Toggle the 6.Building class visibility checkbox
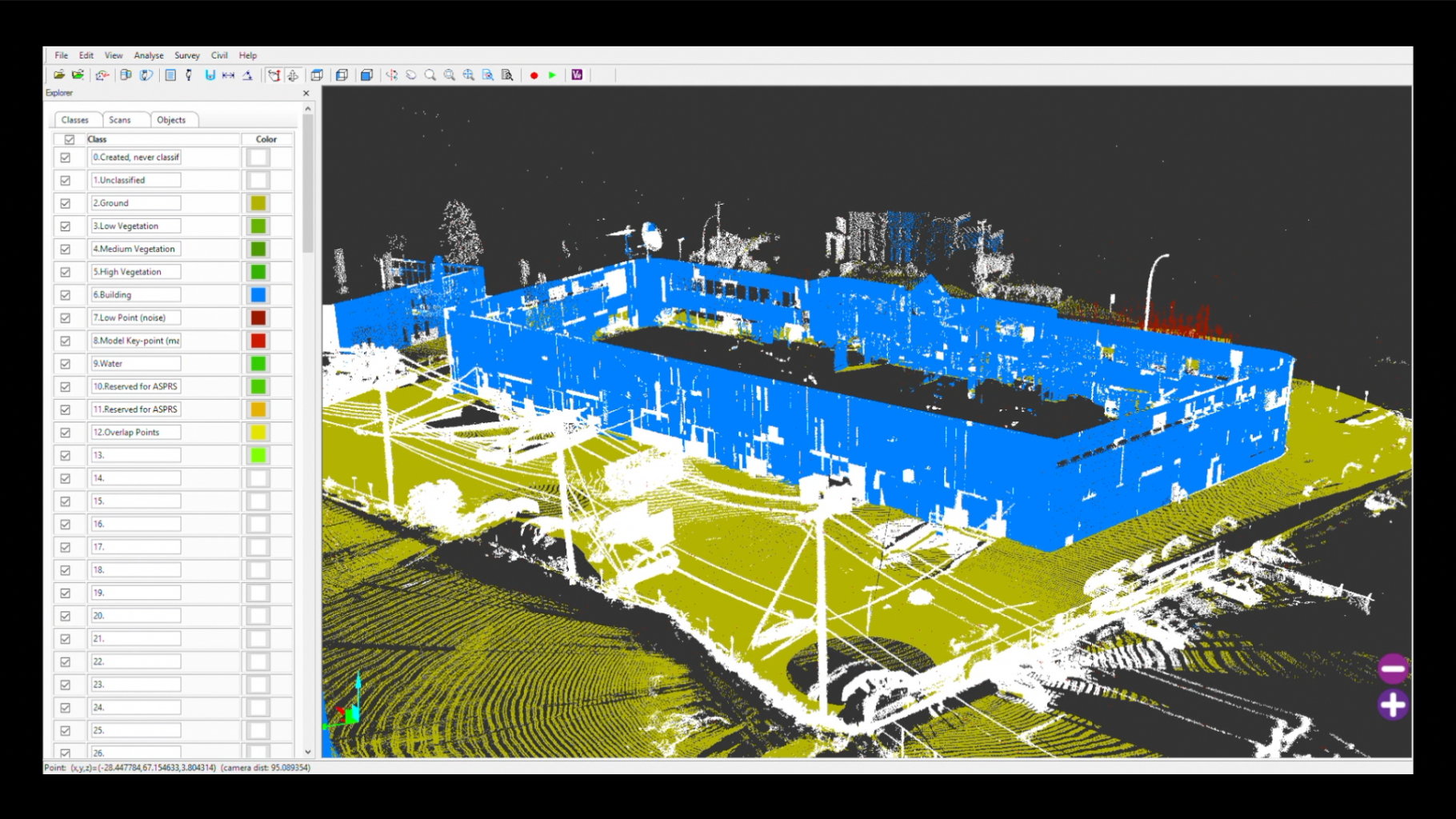The height and width of the screenshot is (819, 1456). 66,295
